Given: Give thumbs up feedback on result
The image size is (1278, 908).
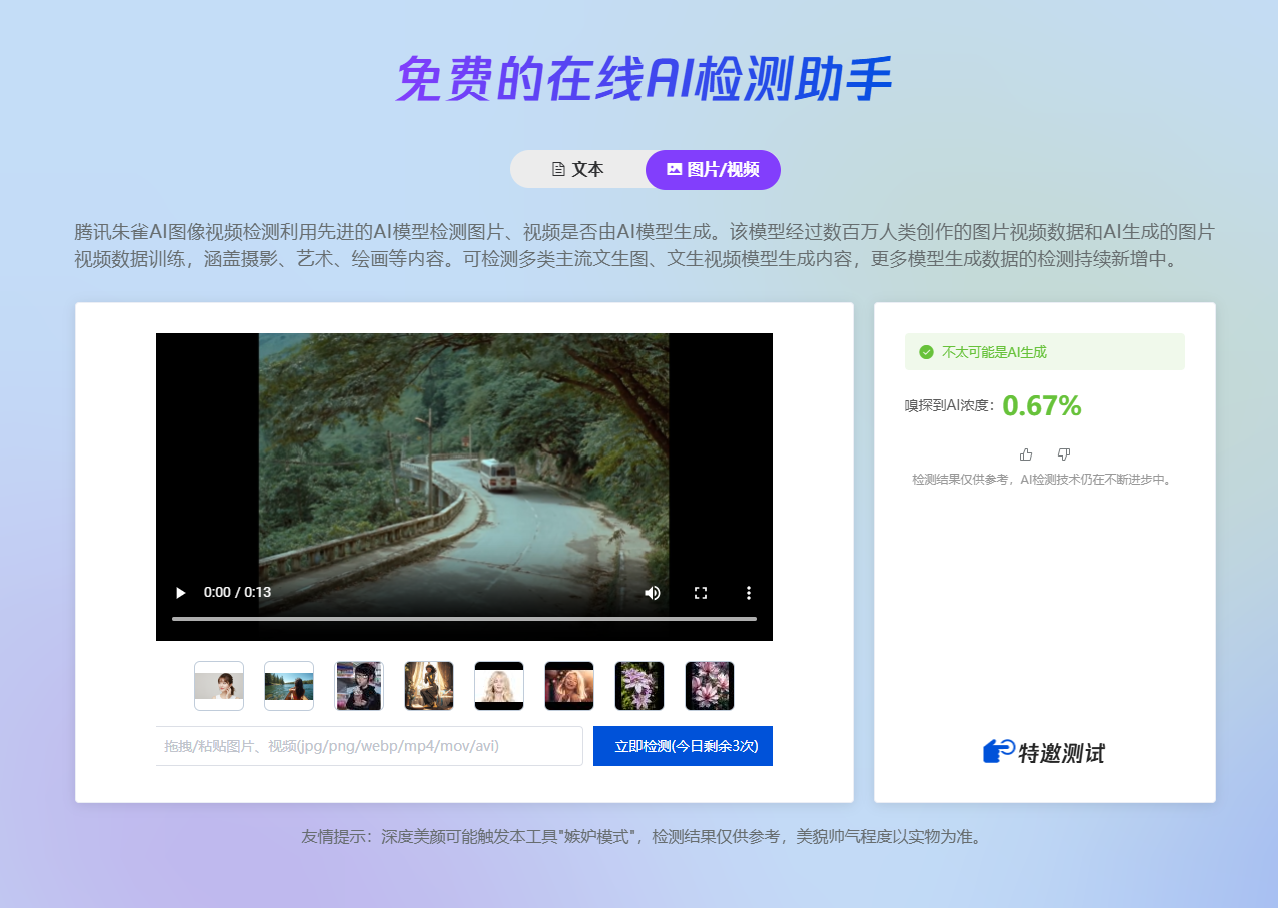Looking at the screenshot, I should click(1025, 454).
